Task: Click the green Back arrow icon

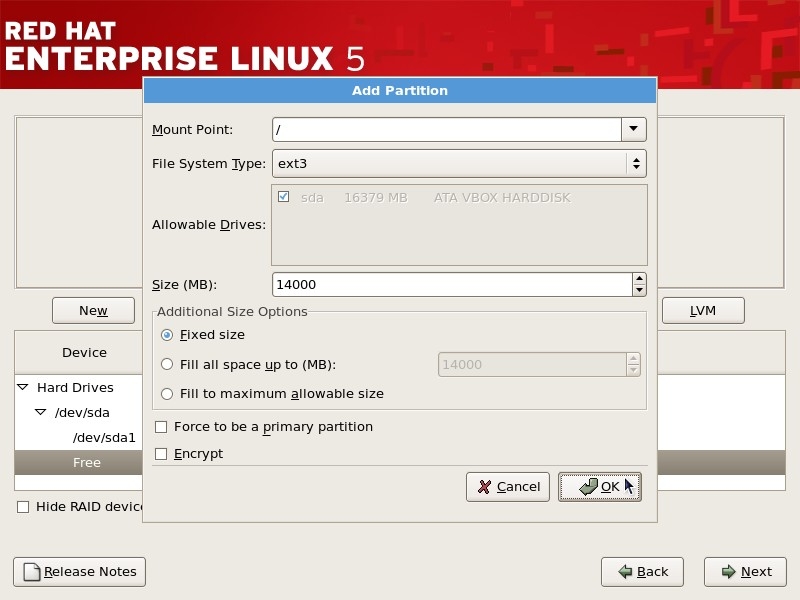Action: coord(625,572)
